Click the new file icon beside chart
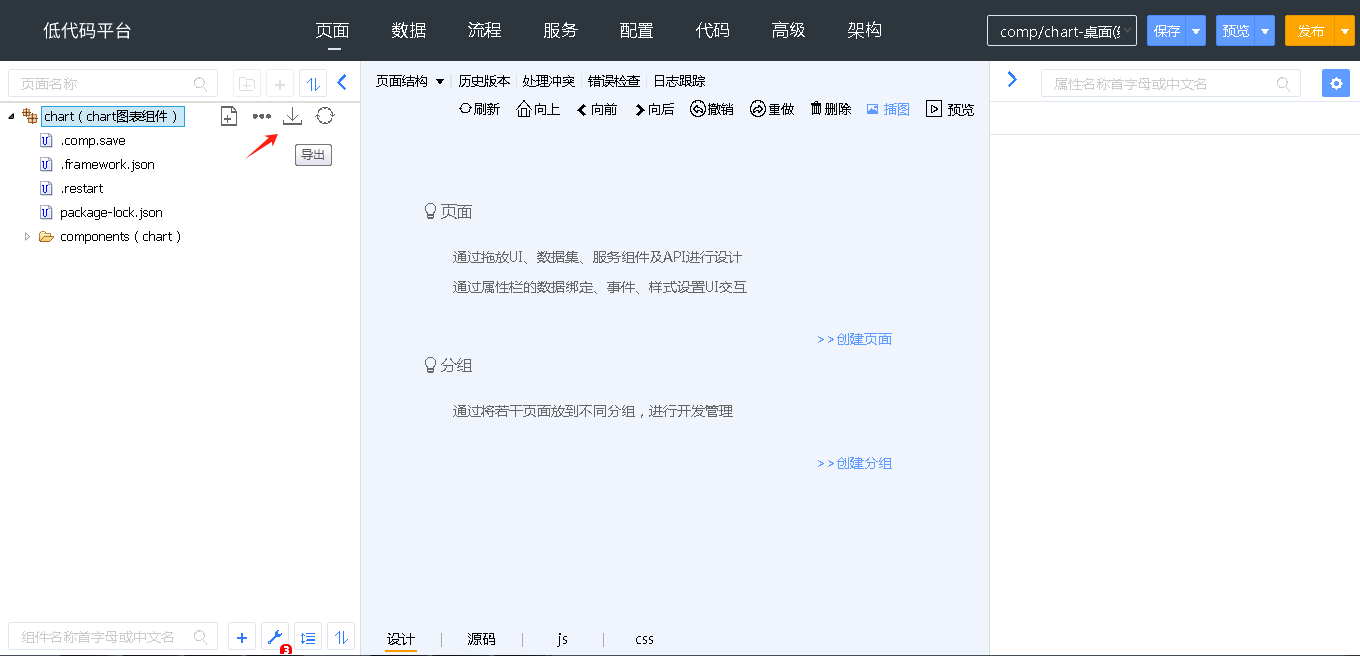Image resolution: width=1360 pixels, height=656 pixels. 229,116
